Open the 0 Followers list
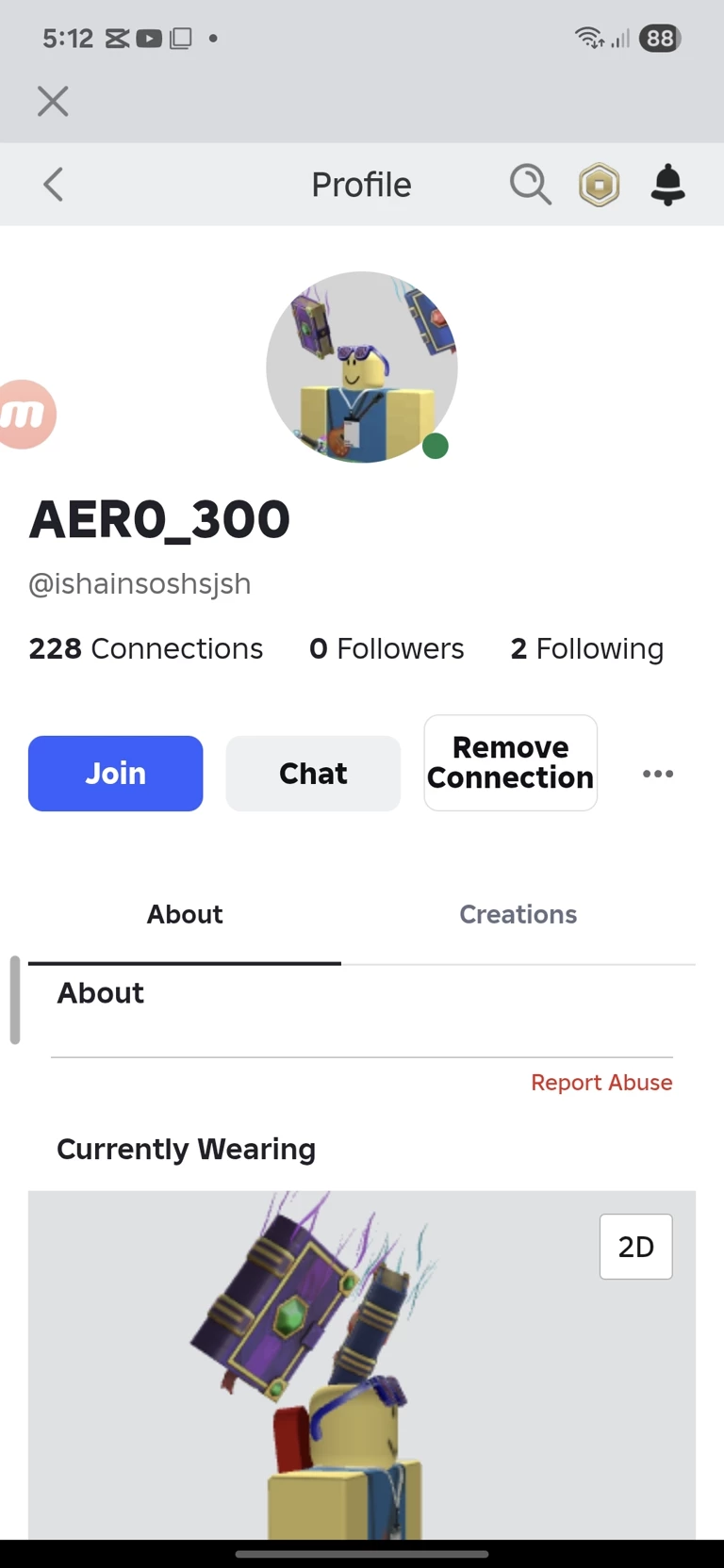This screenshot has height=1568, width=724. point(387,648)
